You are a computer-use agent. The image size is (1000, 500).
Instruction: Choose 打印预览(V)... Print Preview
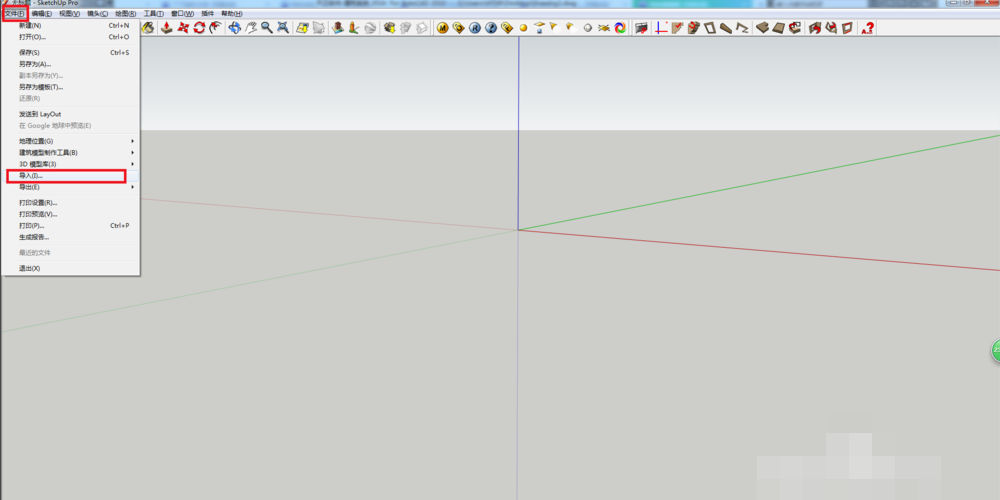point(71,214)
